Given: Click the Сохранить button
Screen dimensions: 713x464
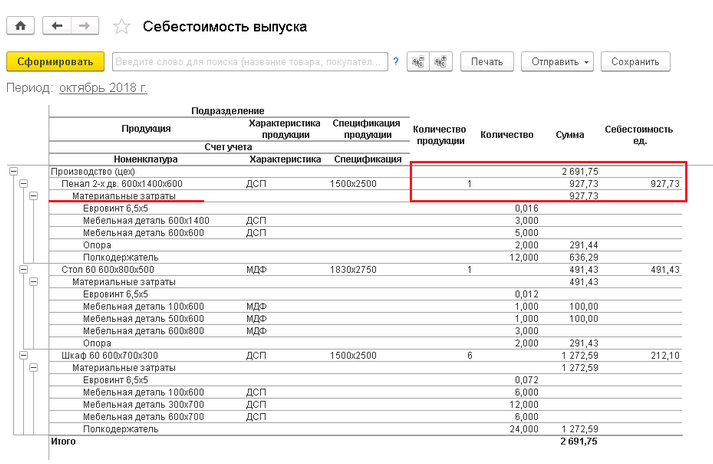Looking at the screenshot, I should (x=635, y=62).
